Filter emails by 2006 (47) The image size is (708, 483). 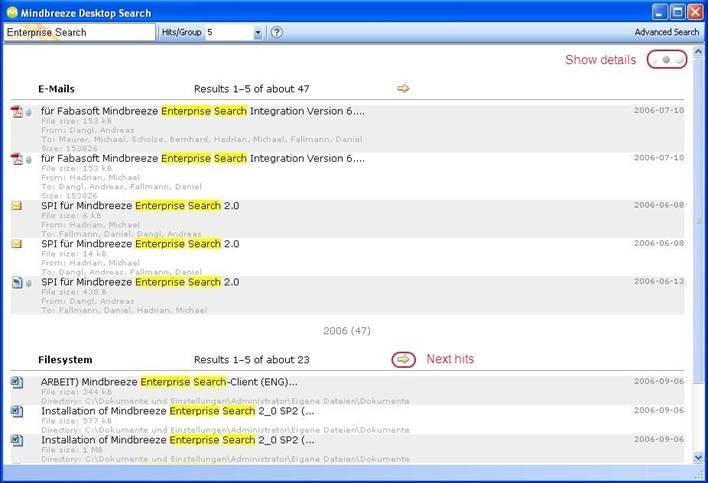pyautogui.click(x=347, y=331)
